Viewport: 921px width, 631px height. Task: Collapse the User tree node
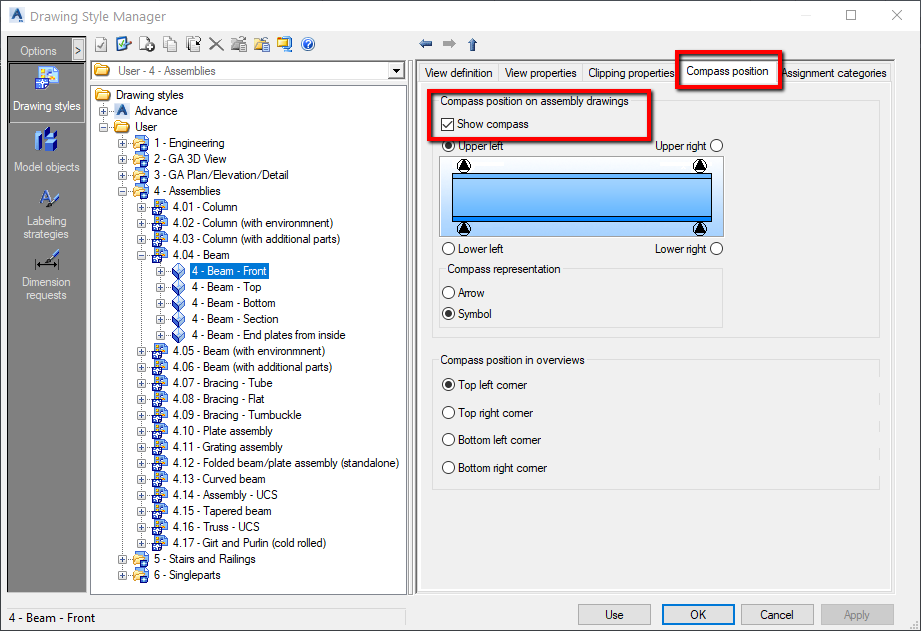(x=103, y=127)
